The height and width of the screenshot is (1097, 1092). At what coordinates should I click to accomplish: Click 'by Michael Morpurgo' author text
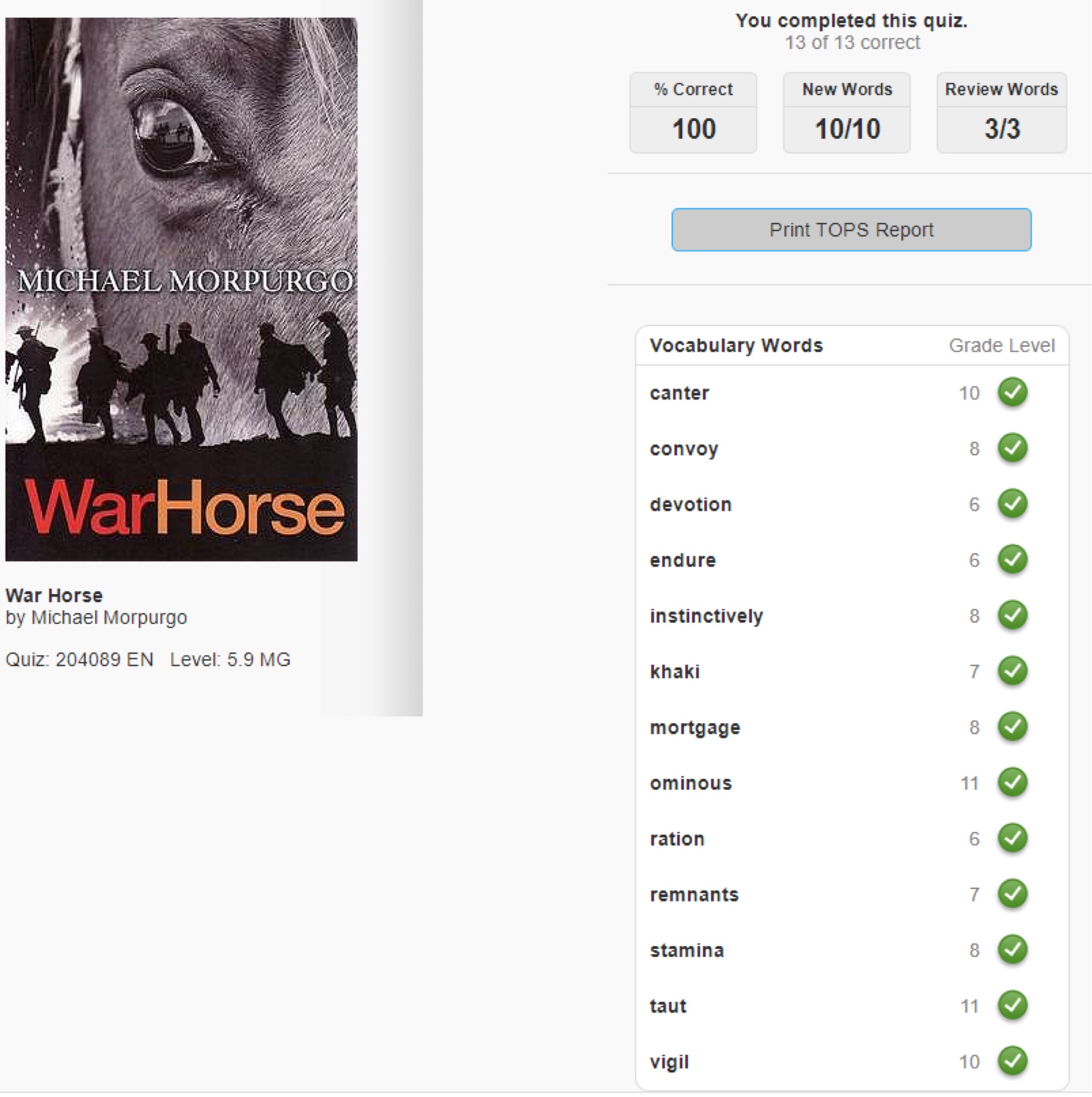(96, 618)
